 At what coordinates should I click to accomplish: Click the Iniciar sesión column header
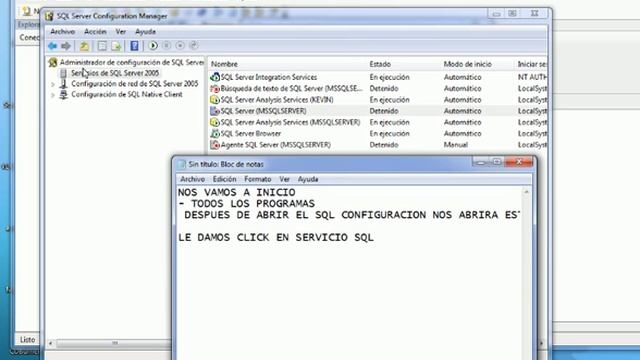[531, 64]
